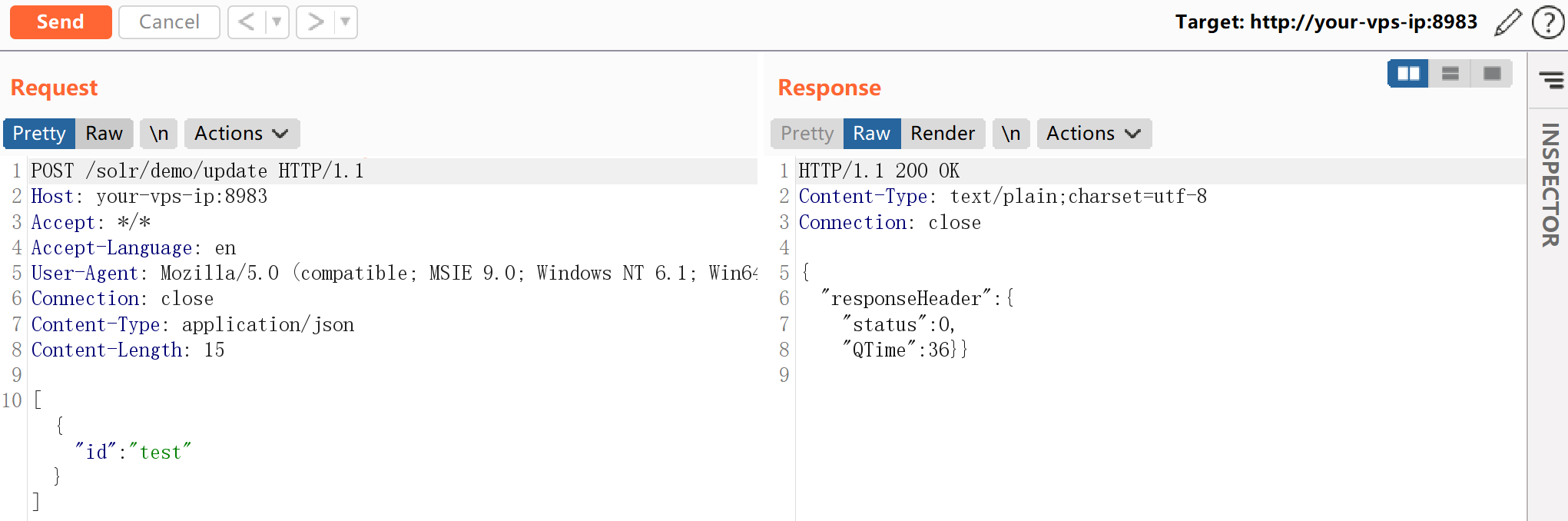Screen dimensions: 1568x521
Task: Select the Response Render tab
Action: point(942,134)
